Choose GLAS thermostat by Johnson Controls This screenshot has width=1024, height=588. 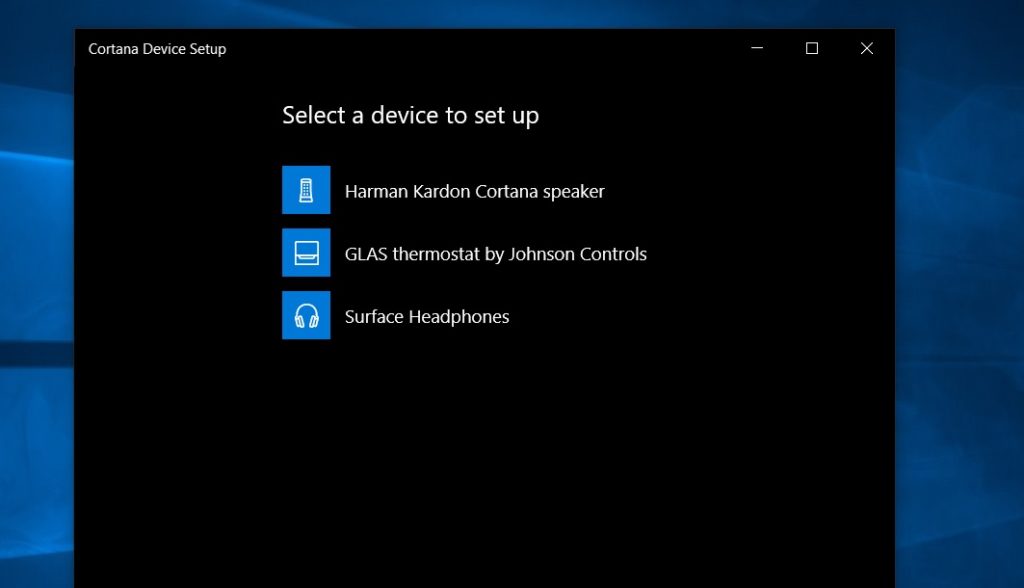tap(496, 254)
